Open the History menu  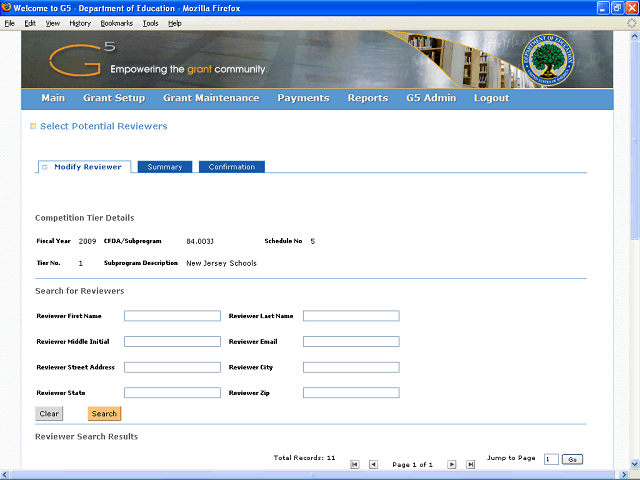[80, 23]
